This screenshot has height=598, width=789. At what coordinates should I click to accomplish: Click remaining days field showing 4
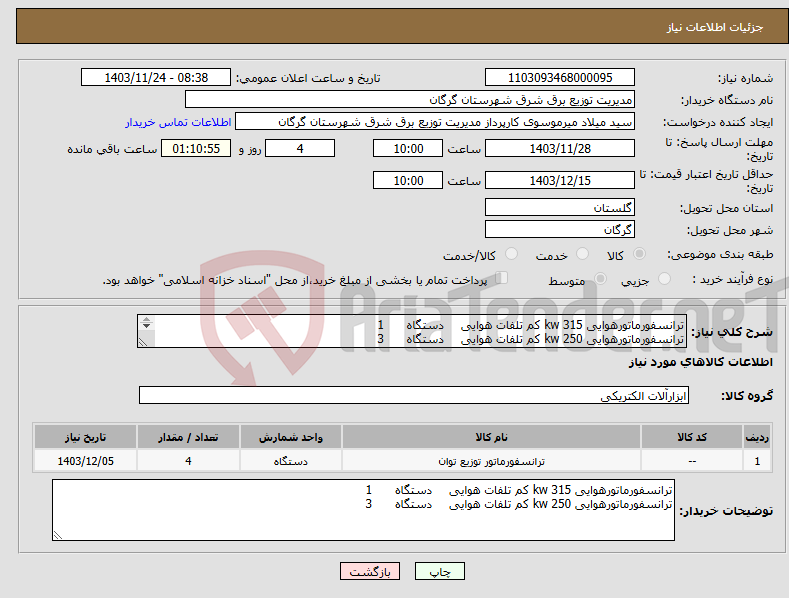coord(300,148)
